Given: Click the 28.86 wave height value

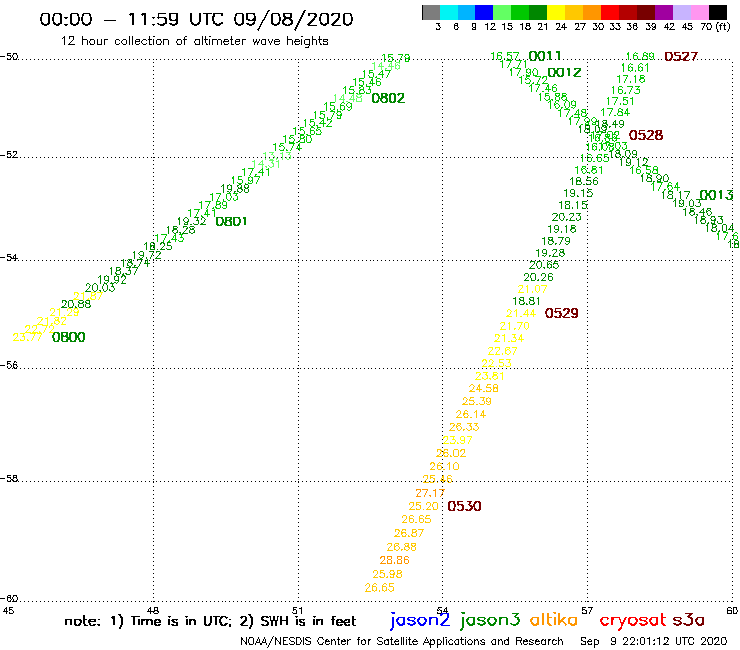Looking at the screenshot, I should coord(394,560).
